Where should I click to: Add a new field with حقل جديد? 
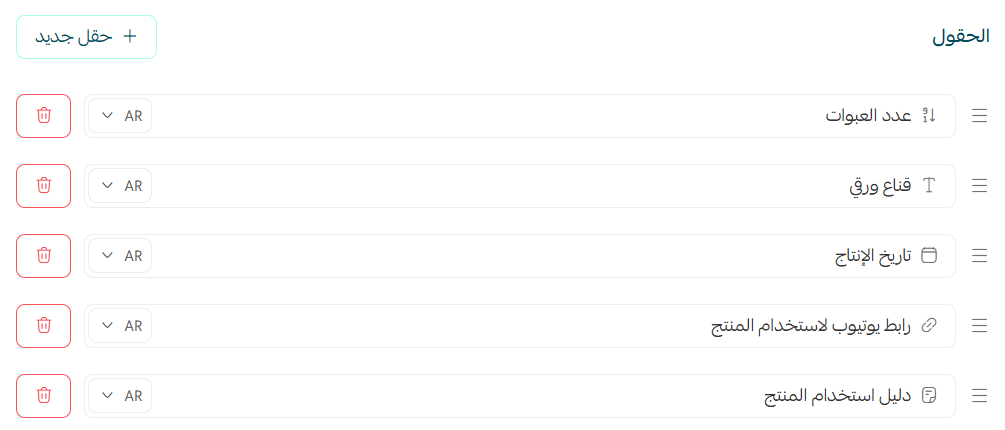point(86,37)
